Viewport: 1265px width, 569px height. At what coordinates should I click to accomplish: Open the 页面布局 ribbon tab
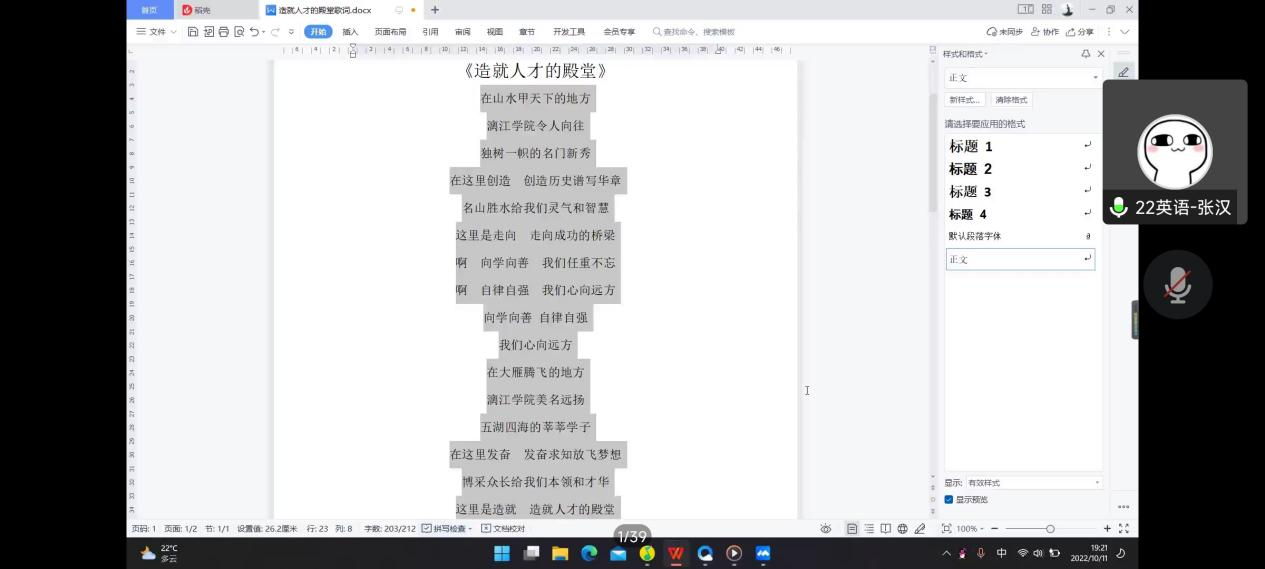tap(390, 32)
